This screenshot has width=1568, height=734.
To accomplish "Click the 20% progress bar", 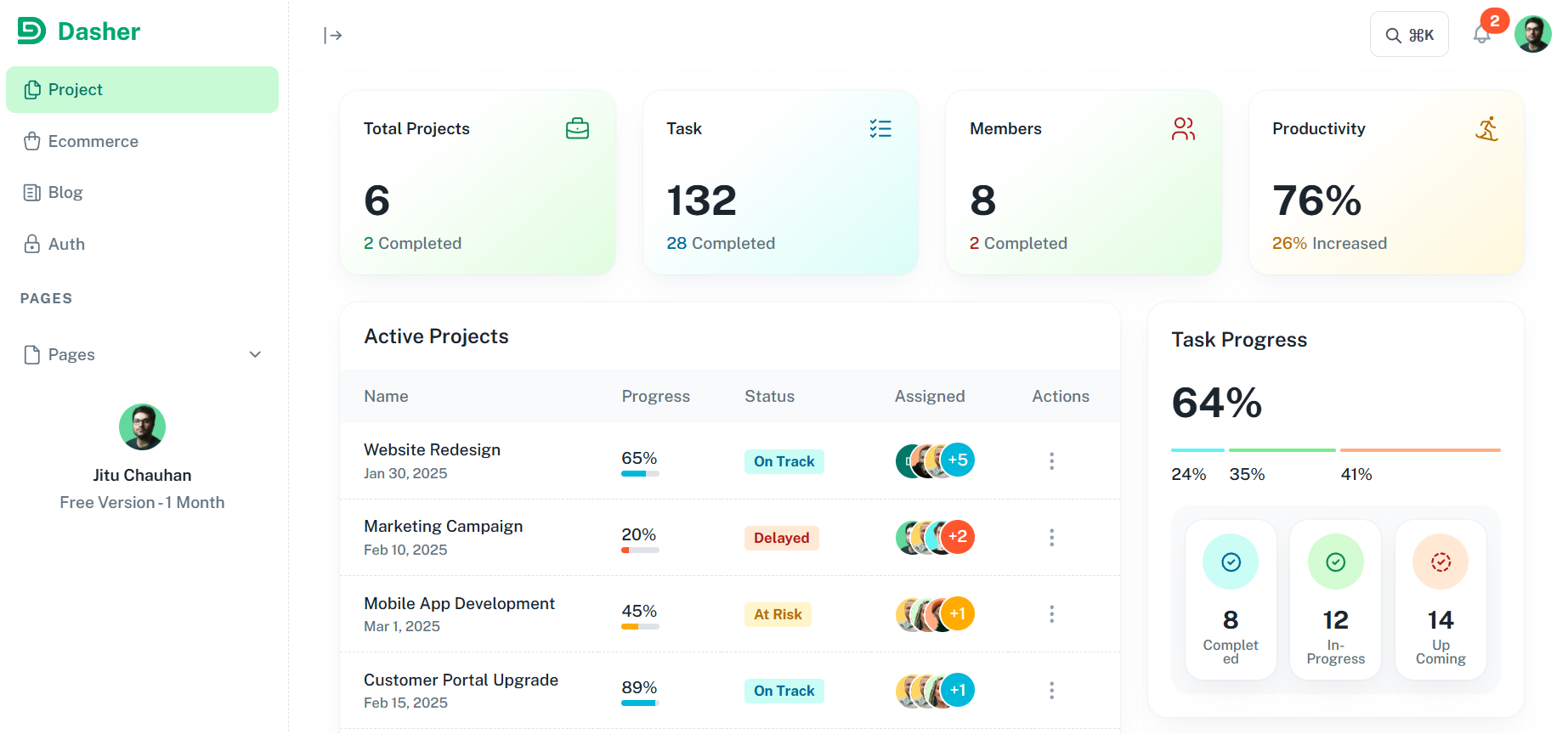I will (640, 550).
